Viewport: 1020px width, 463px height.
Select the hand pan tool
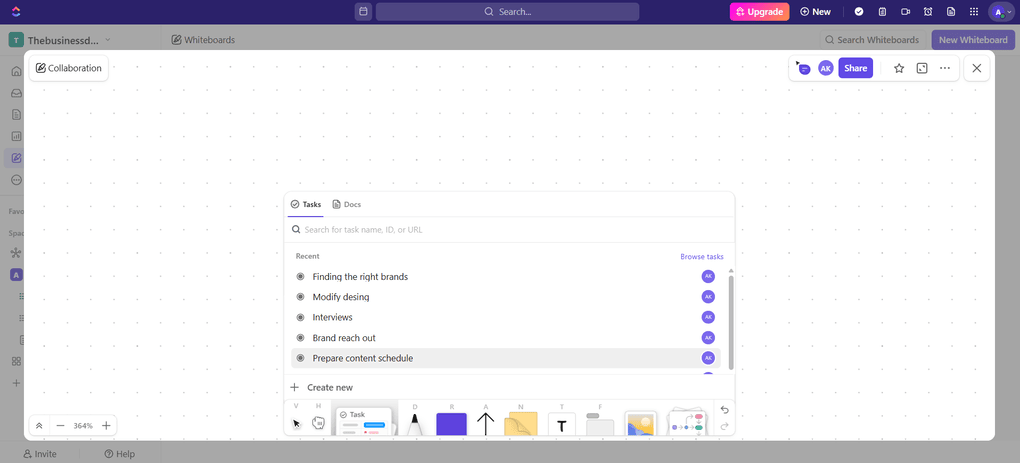click(318, 423)
